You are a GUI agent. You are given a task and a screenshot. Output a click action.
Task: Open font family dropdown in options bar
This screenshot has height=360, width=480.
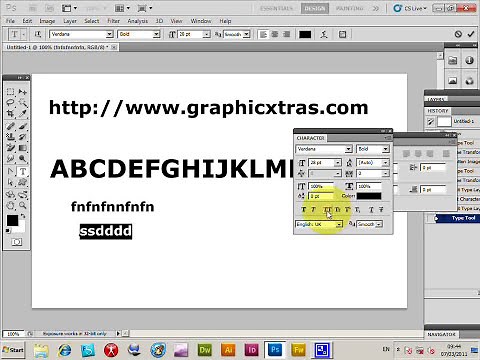click(x=109, y=34)
